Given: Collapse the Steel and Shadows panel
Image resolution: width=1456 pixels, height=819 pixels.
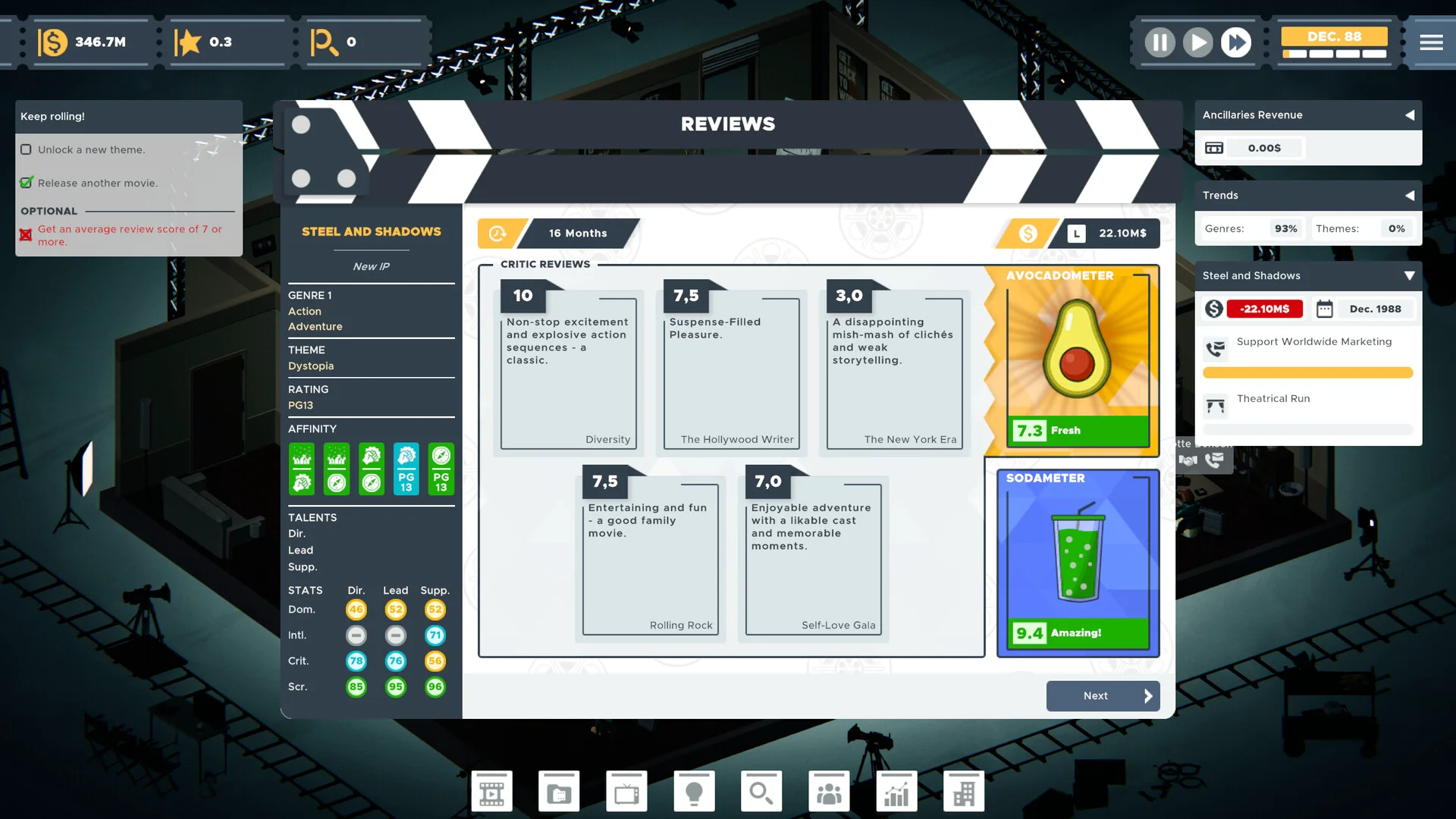Looking at the screenshot, I should (x=1410, y=275).
